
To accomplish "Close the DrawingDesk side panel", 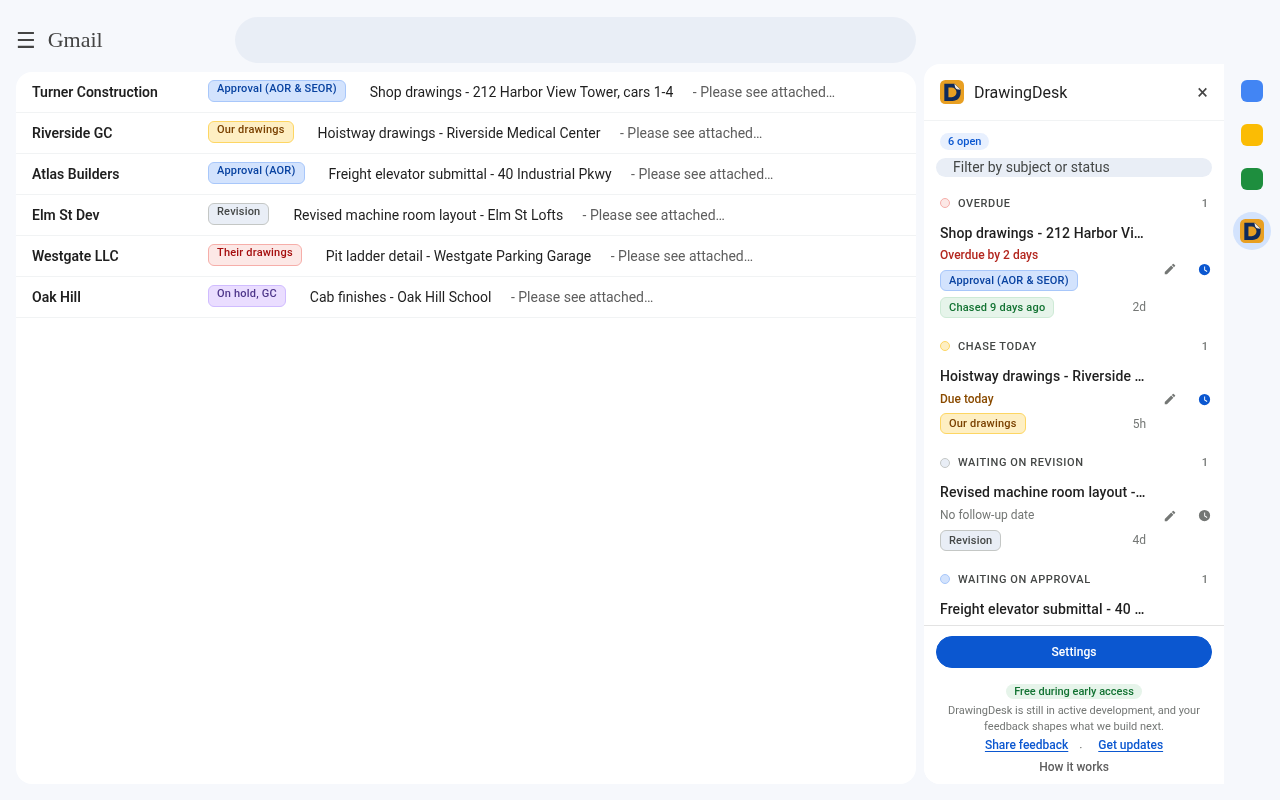I will [1202, 92].
